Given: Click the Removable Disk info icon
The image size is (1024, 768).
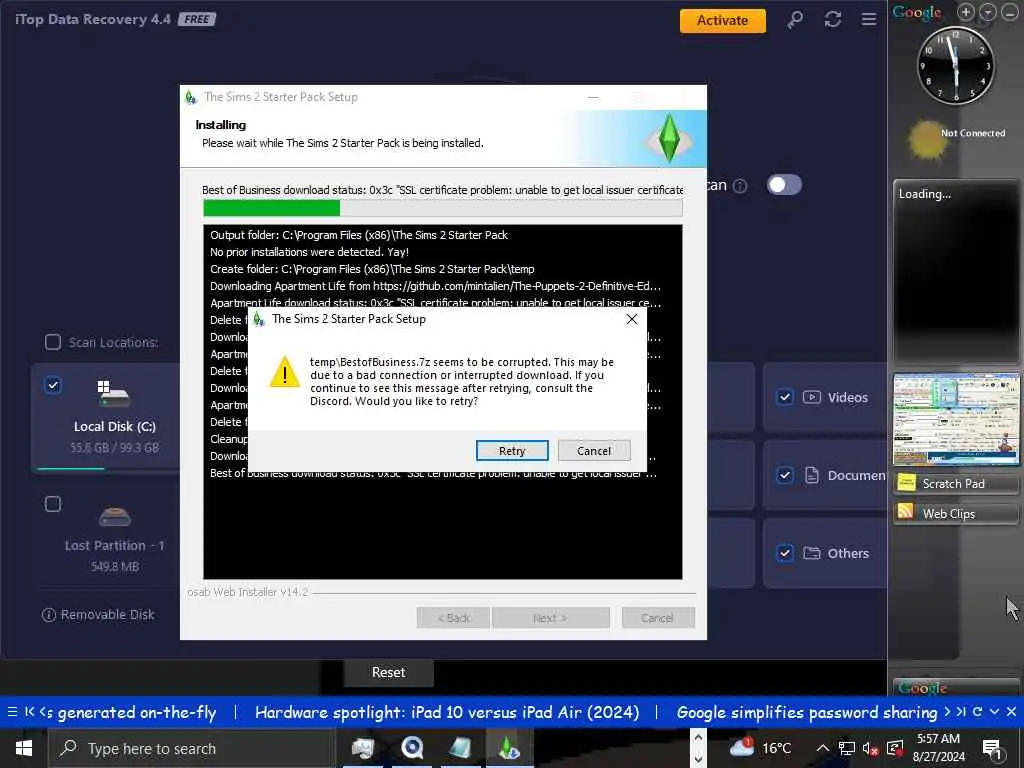Looking at the screenshot, I should pyautogui.click(x=48, y=615).
